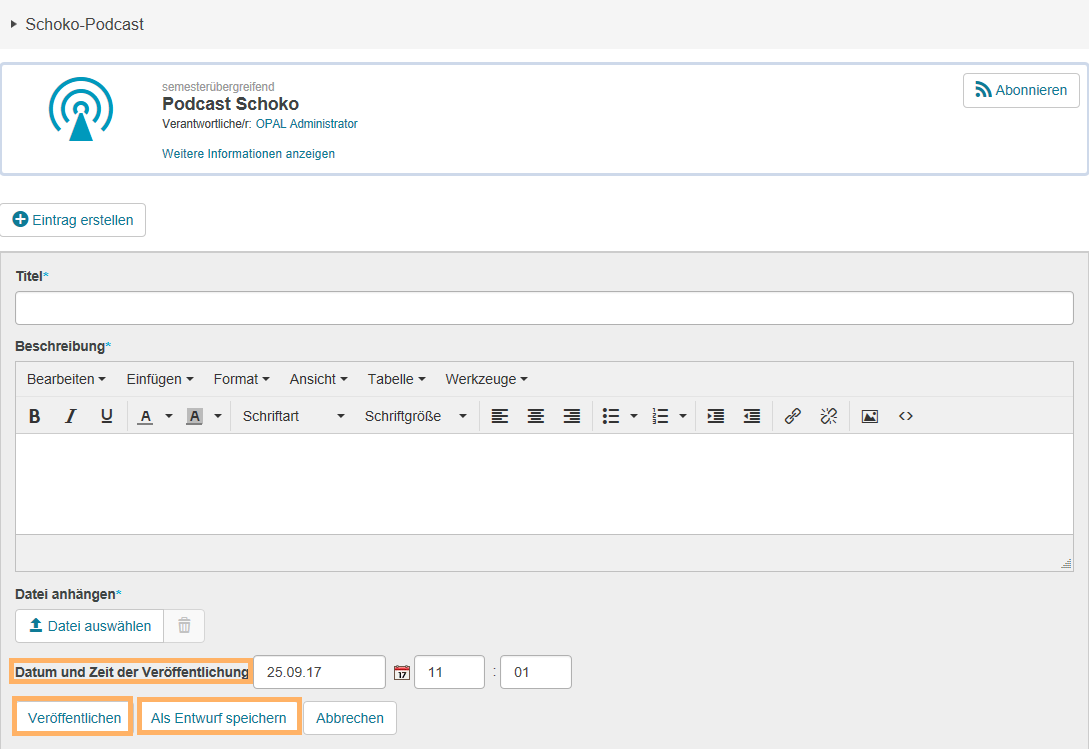Follow the Weitere Informationen anzeigen link
Viewport: 1089px width, 749px height.
tap(248, 154)
